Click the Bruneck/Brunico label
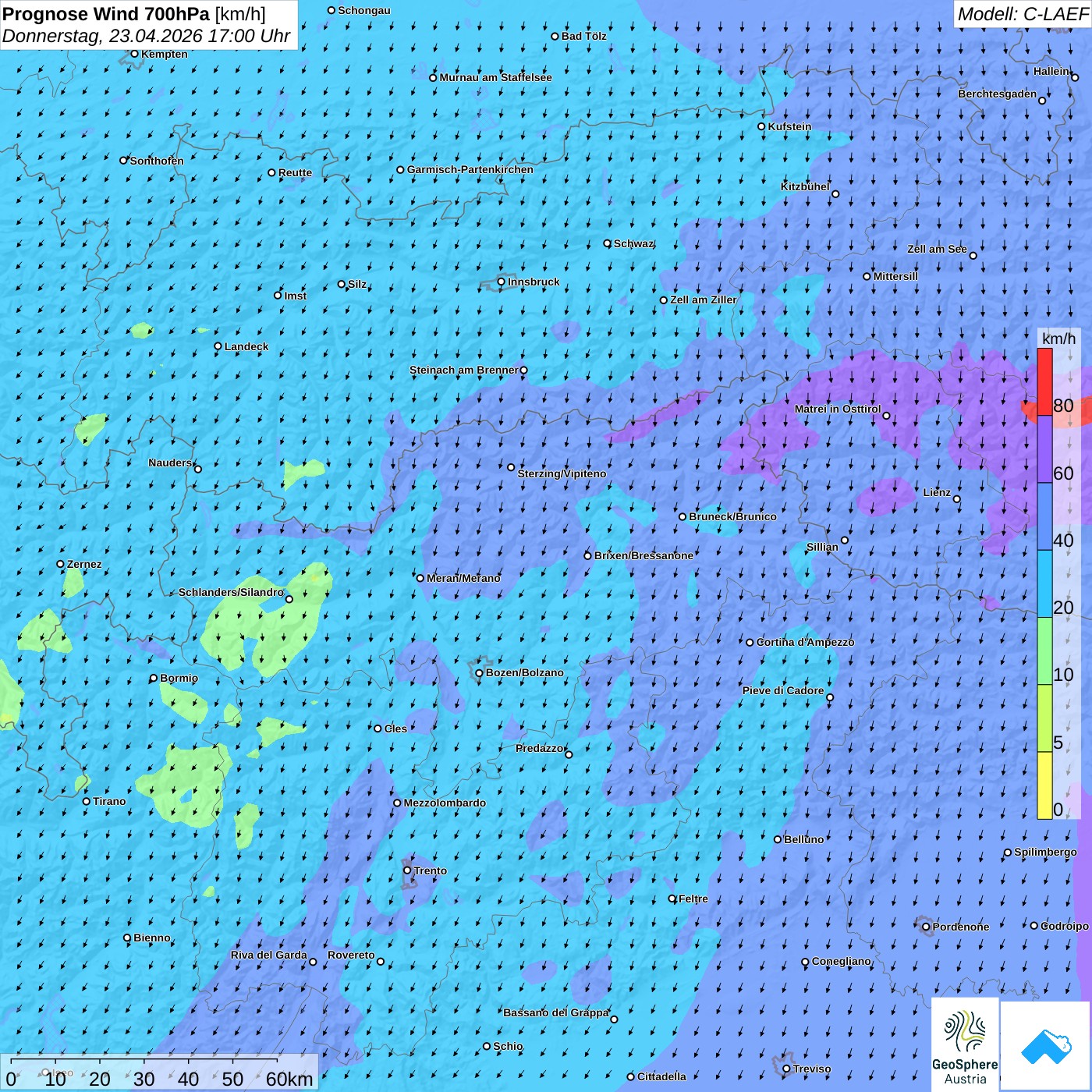The image size is (1092, 1092). click(x=732, y=516)
